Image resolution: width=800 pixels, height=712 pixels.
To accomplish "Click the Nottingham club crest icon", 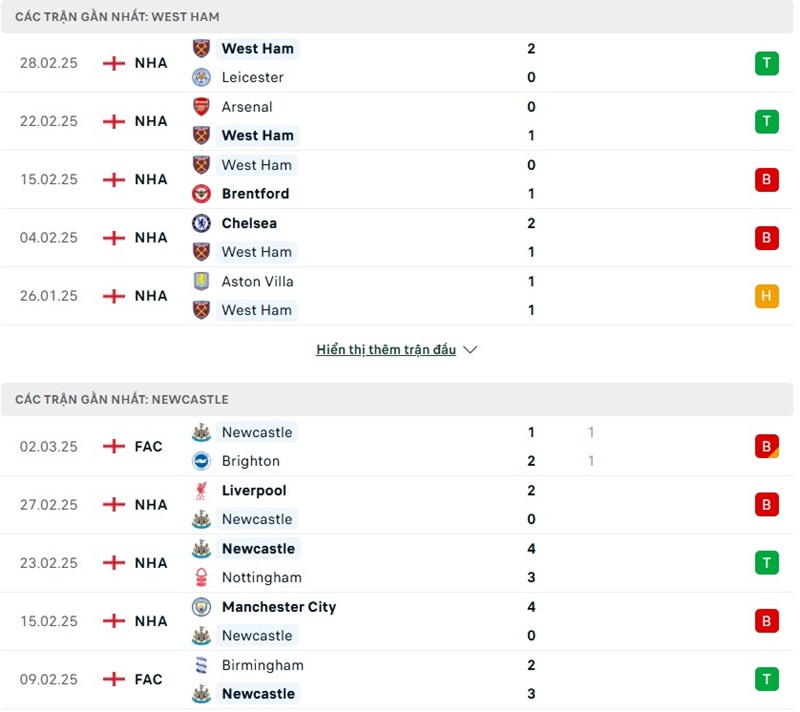I will pyautogui.click(x=202, y=577).
